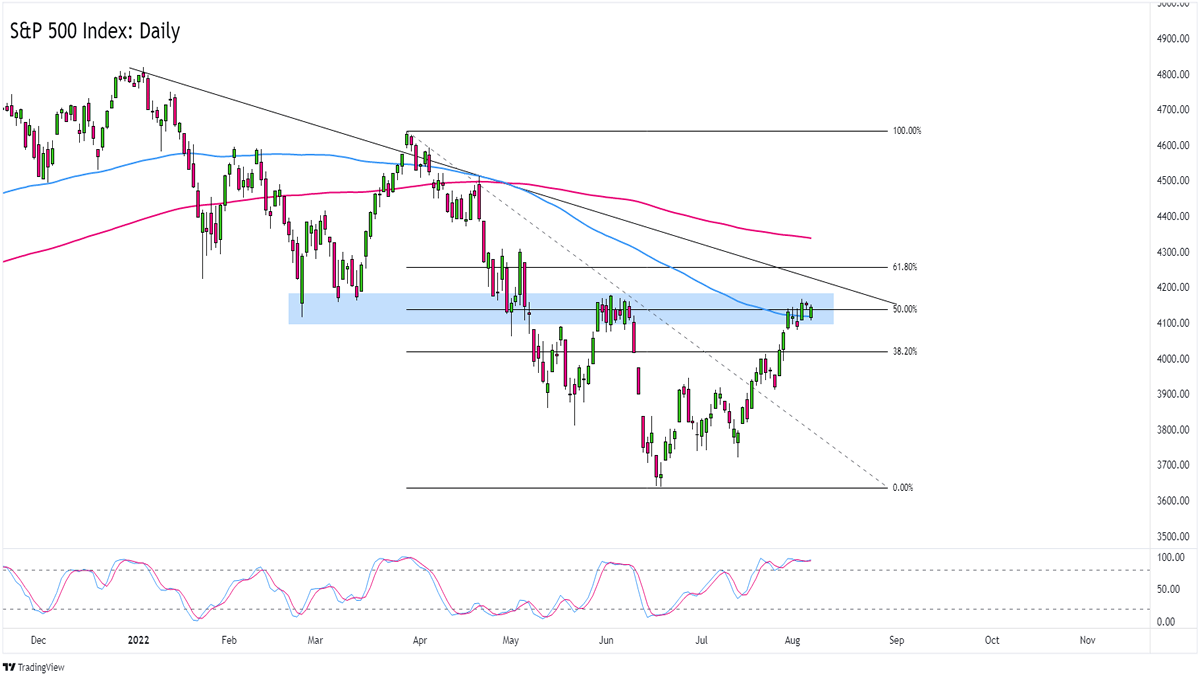Select the Mar label on time axis
Viewport: 1200px width, 675px height.
314,639
